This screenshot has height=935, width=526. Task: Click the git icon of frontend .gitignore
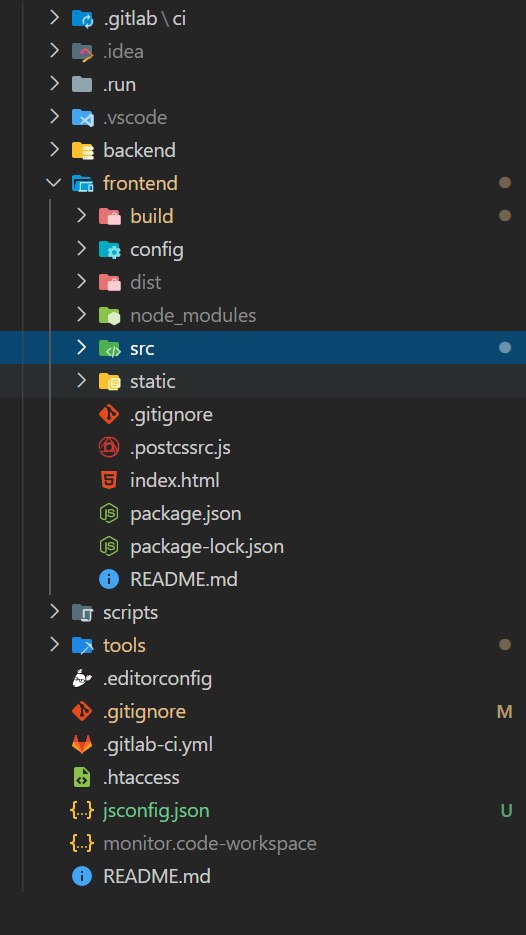pyautogui.click(x=109, y=414)
